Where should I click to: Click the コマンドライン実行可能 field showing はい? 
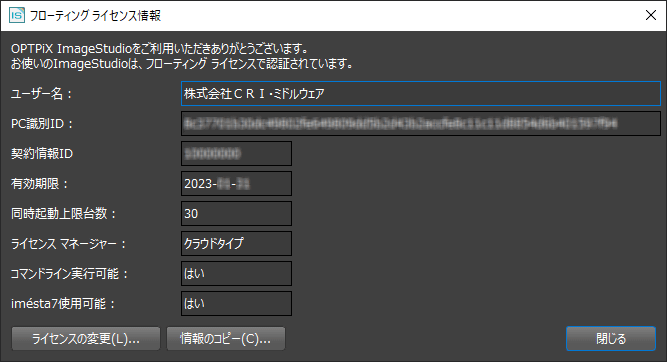pos(237,274)
